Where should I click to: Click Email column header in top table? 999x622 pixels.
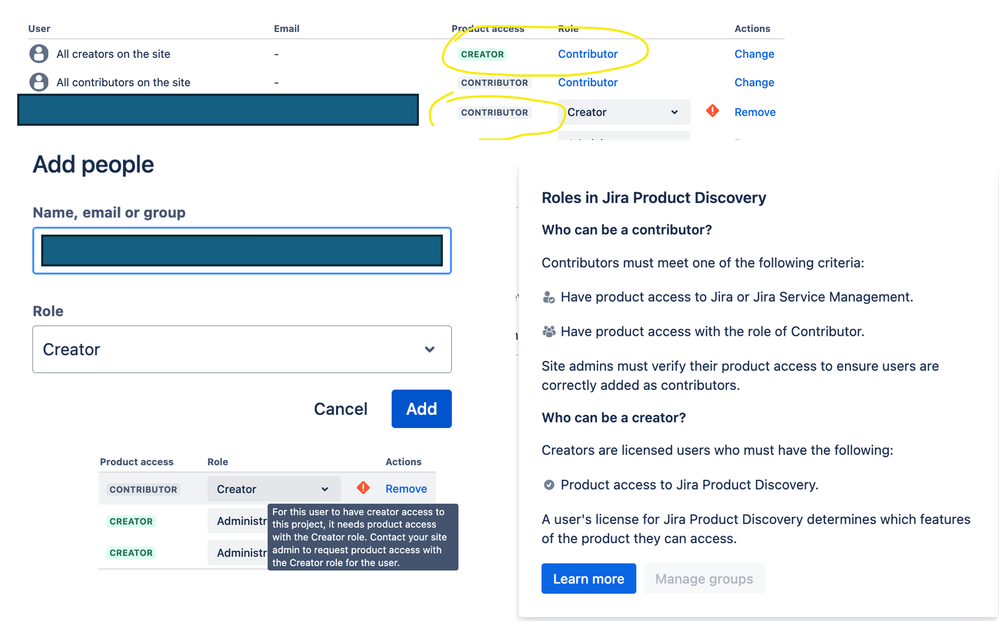(x=287, y=29)
